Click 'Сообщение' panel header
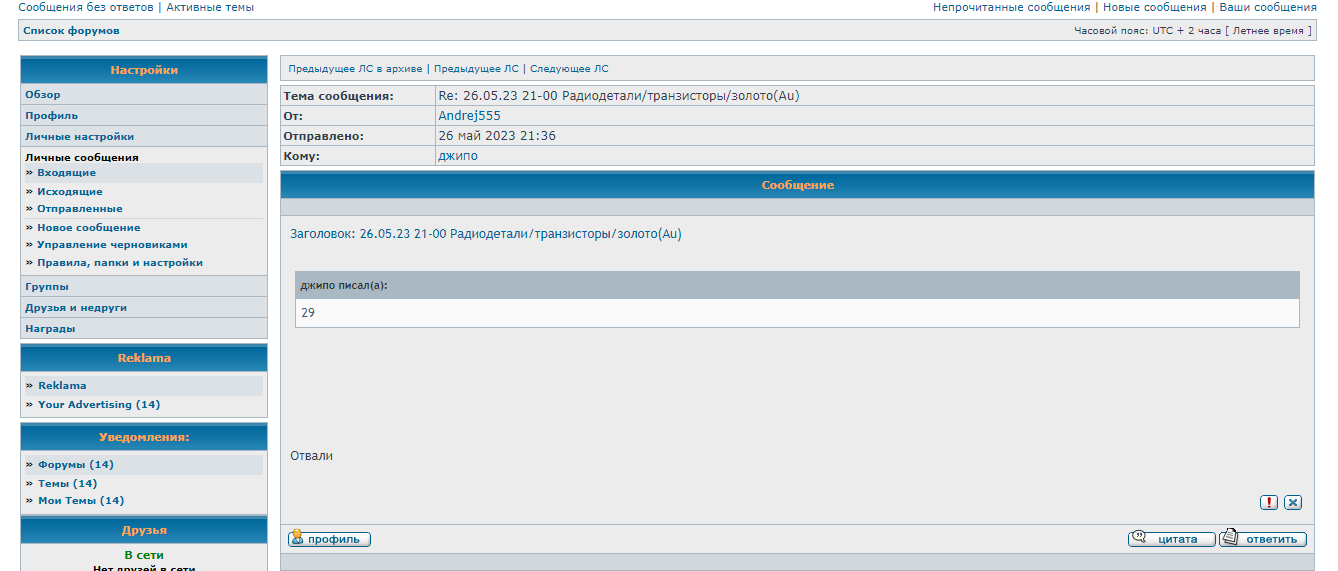Screen dimensions: 1338x571 tap(797, 185)
